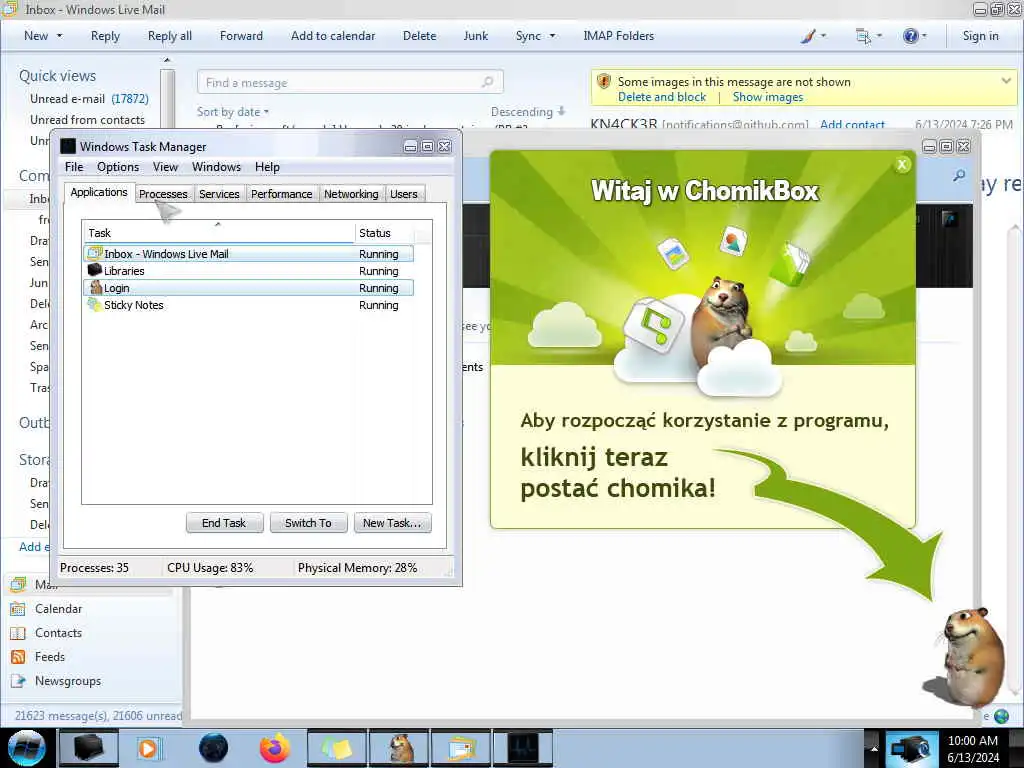The width and height of the screenshot is (1024, 768).
Task: Click the search magnifier in Find a message
Action: click(487, 82)
